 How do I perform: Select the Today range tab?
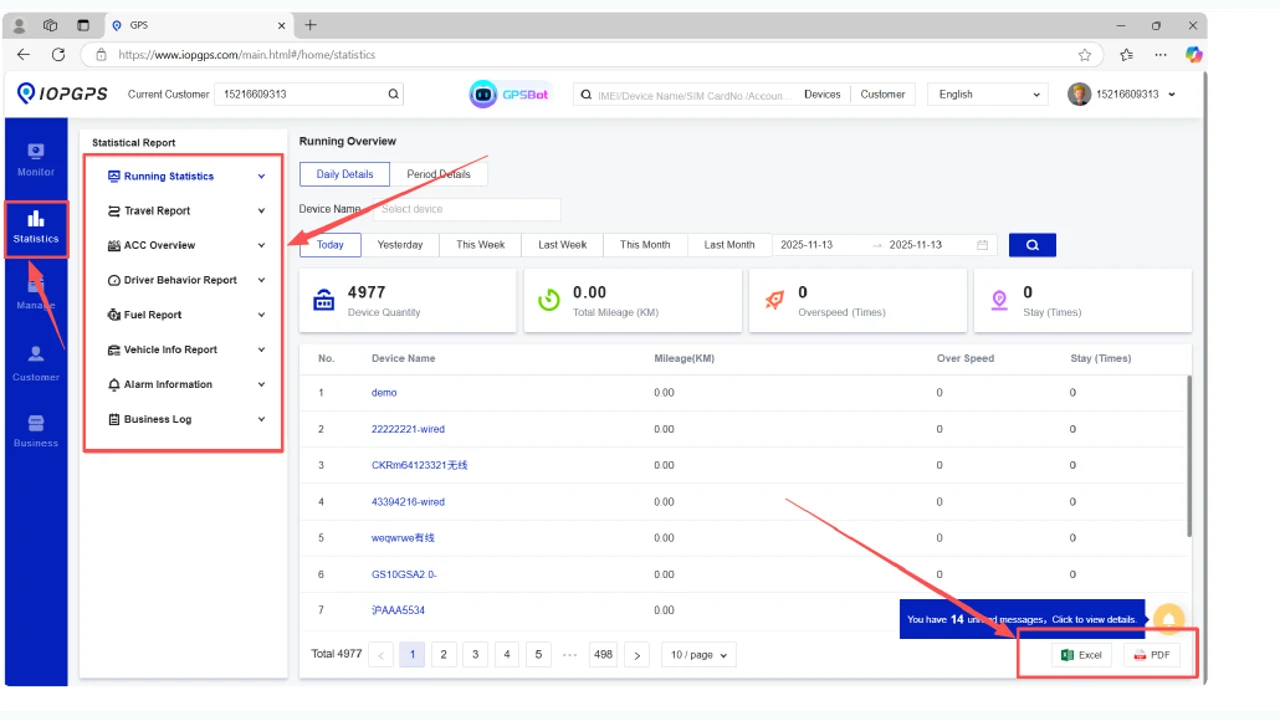pyautogui.click(x=330, y=245)
